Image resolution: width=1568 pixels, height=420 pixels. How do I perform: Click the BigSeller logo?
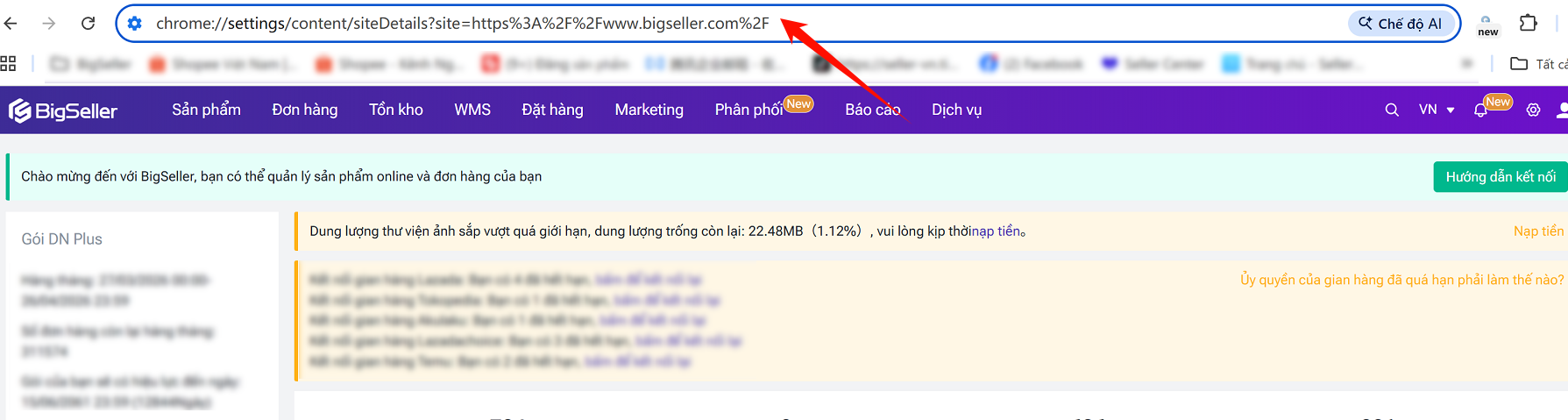click(63, 110)
